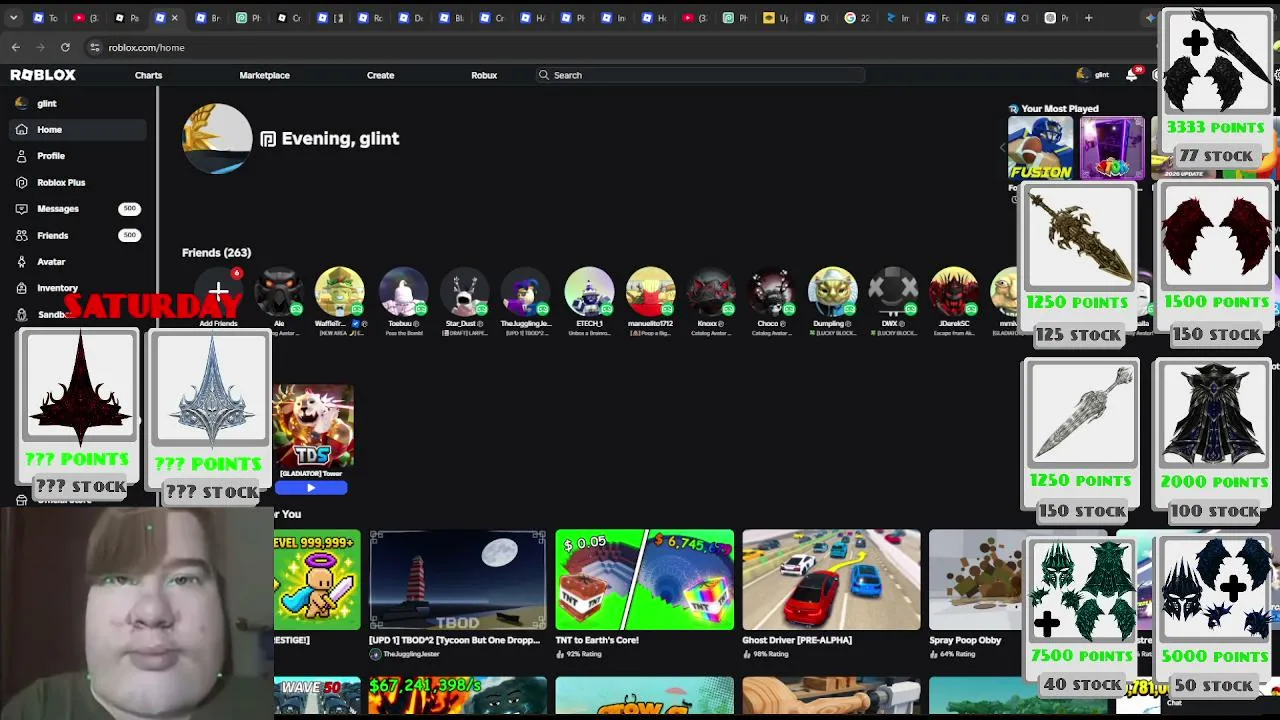Viewport: 1280px width, 720px height.
Task: Open the Charts menu item
Action: pos(148,75)
